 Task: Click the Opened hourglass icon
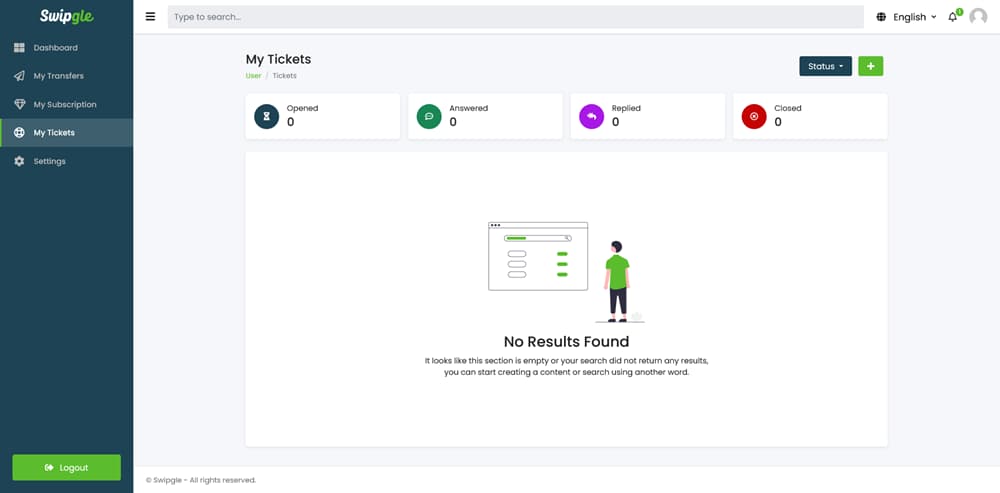coord(267,117)
